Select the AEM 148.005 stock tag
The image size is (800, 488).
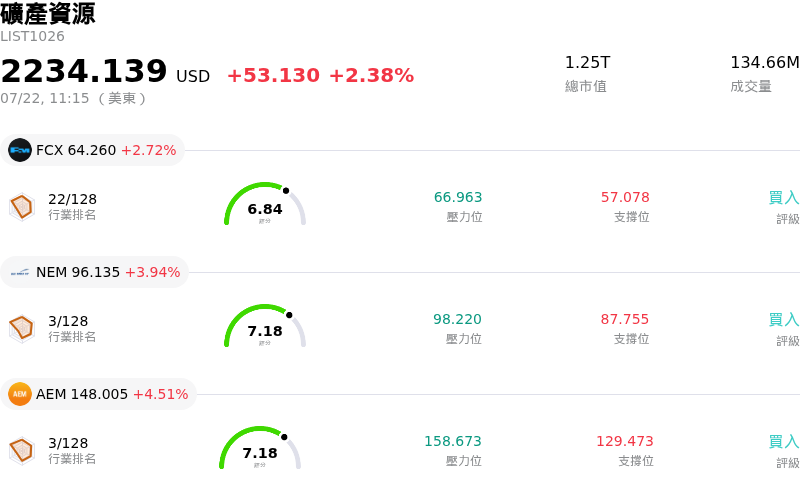click(98, 394)
